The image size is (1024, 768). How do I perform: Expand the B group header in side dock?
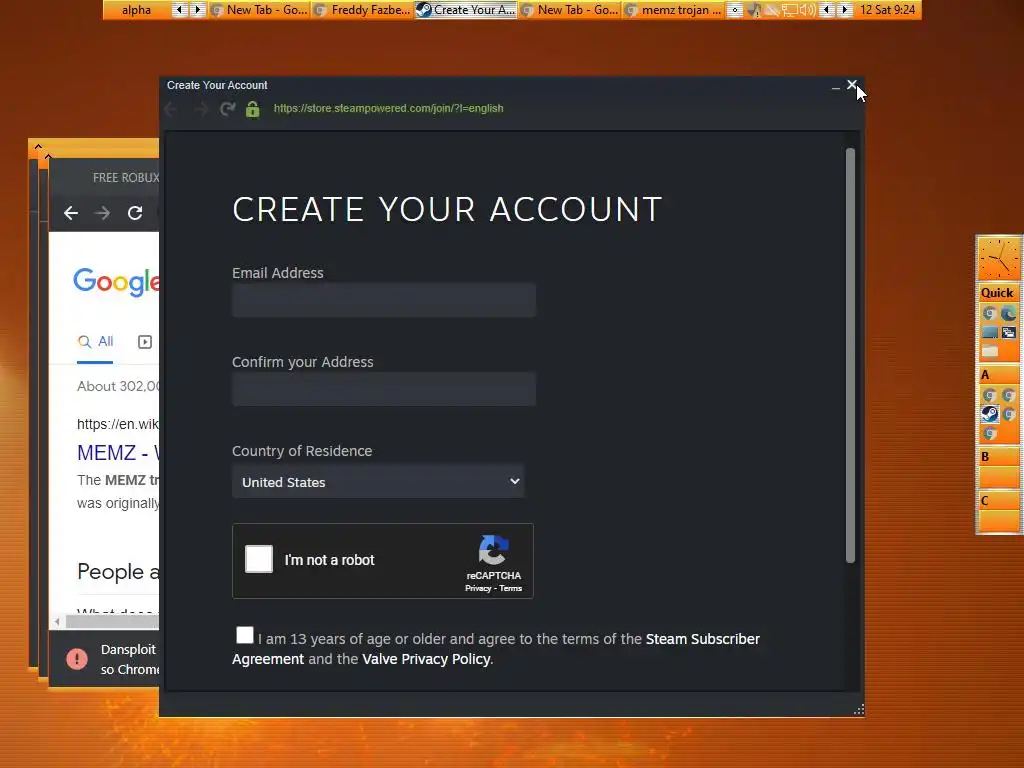(998, 456)
